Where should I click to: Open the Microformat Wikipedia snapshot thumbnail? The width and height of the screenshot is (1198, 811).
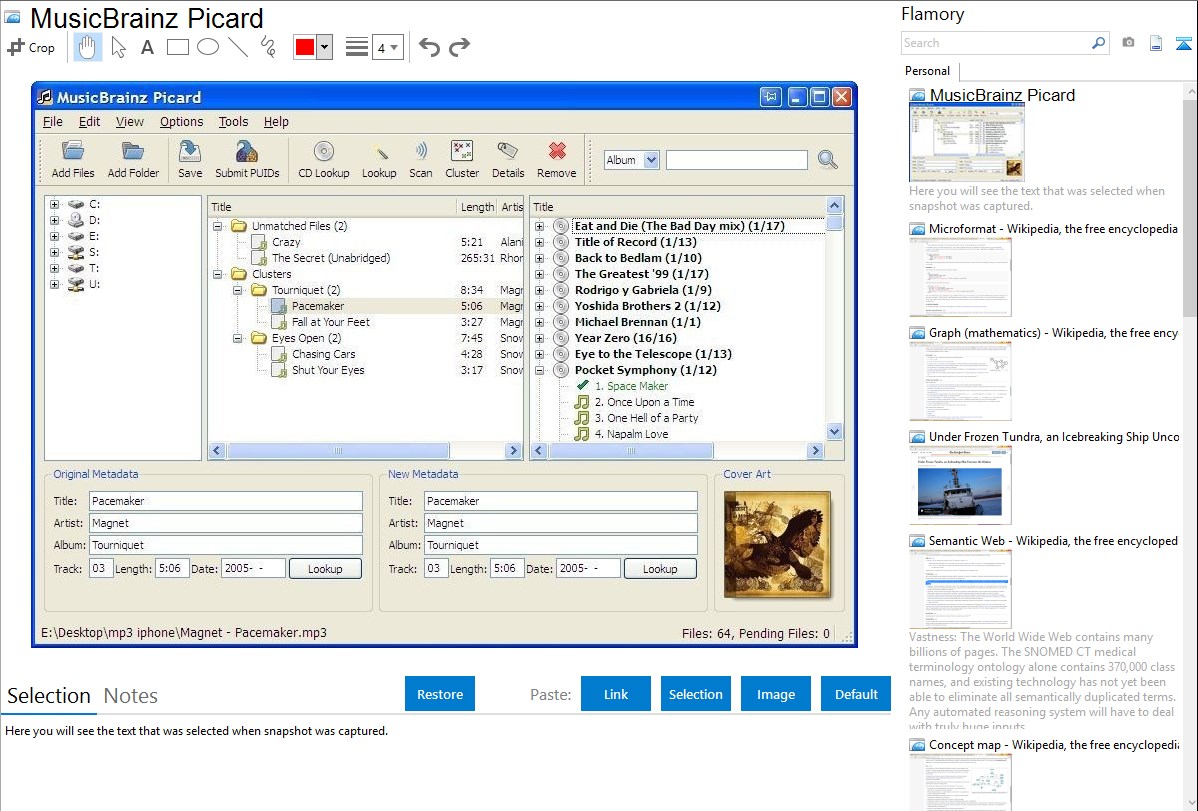click(x=960, y=277)
